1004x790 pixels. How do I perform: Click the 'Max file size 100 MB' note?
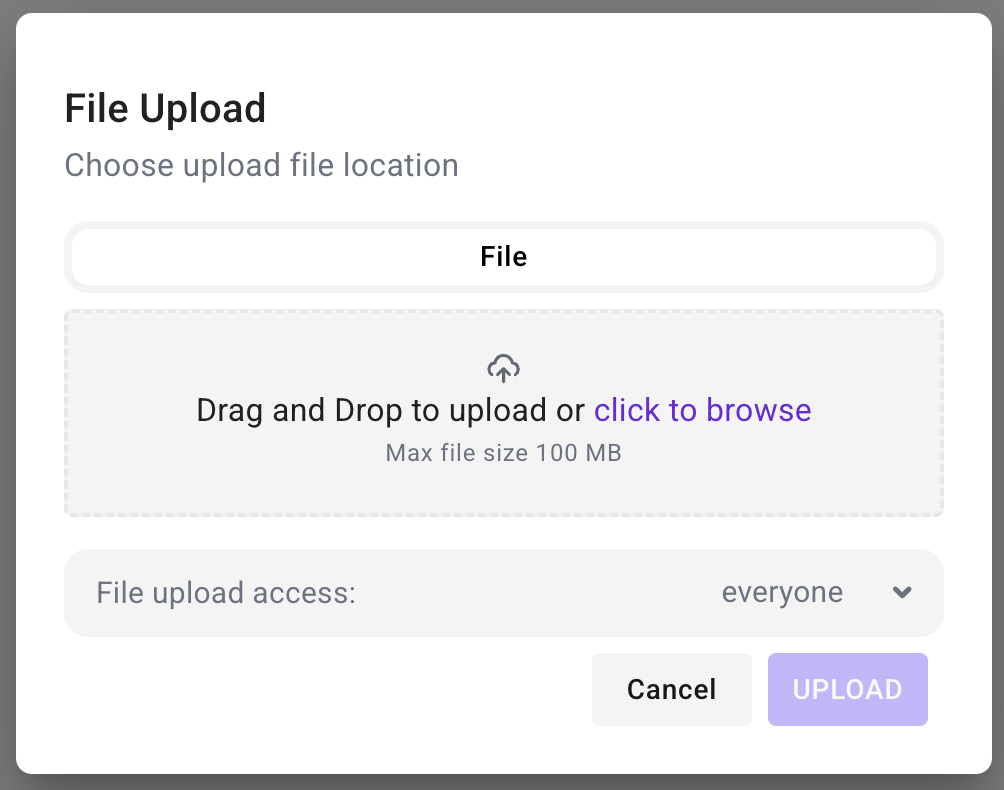[x=503, y=453]
